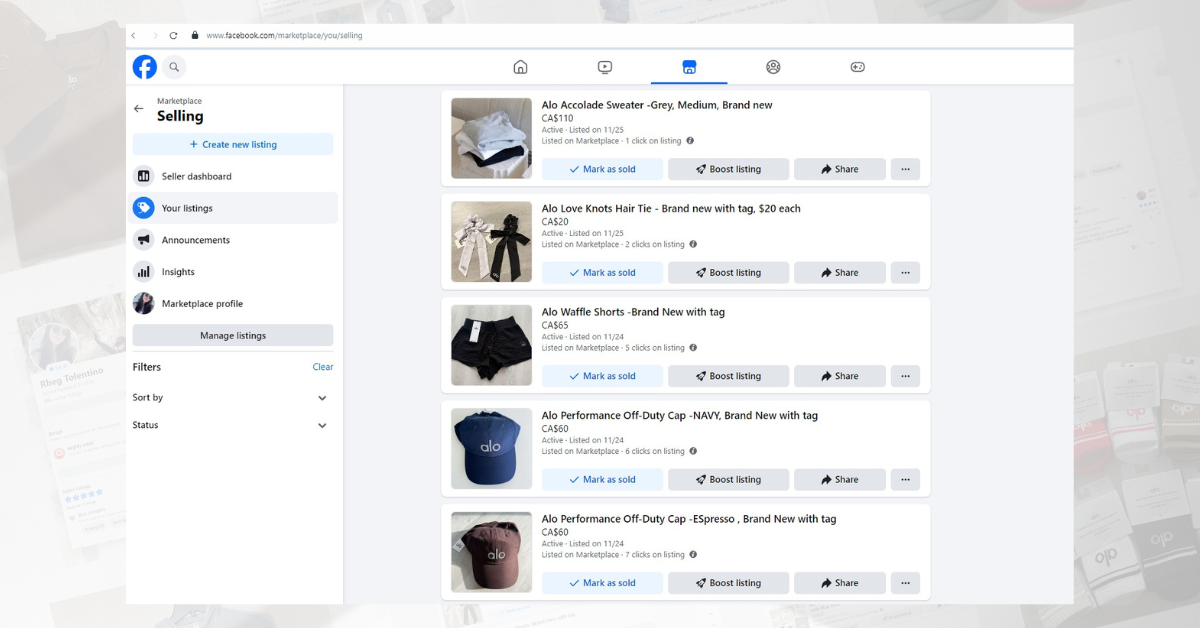The width and height of the screenshot is (1200, 628).
Task: Open more options for Love Knots Hair Tie
Action: (905, 272)
